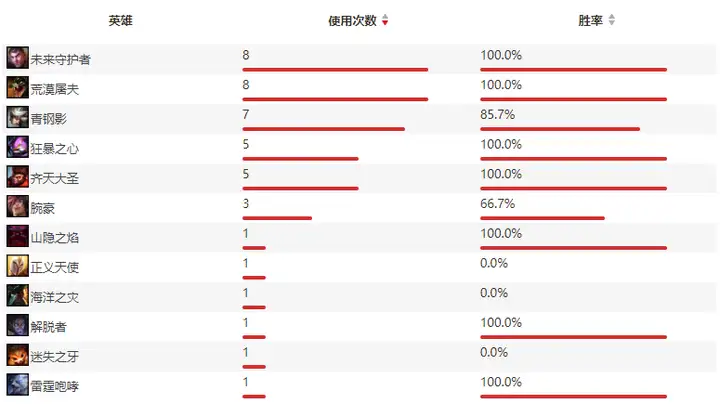The height and width of the screenshot is (404, 720).
Task: Open the 山隐之焰 hero name link
Action: point(55,238)
